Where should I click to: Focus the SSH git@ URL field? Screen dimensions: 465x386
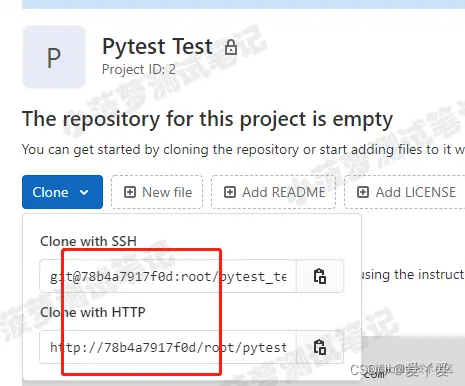pos(168,276)
